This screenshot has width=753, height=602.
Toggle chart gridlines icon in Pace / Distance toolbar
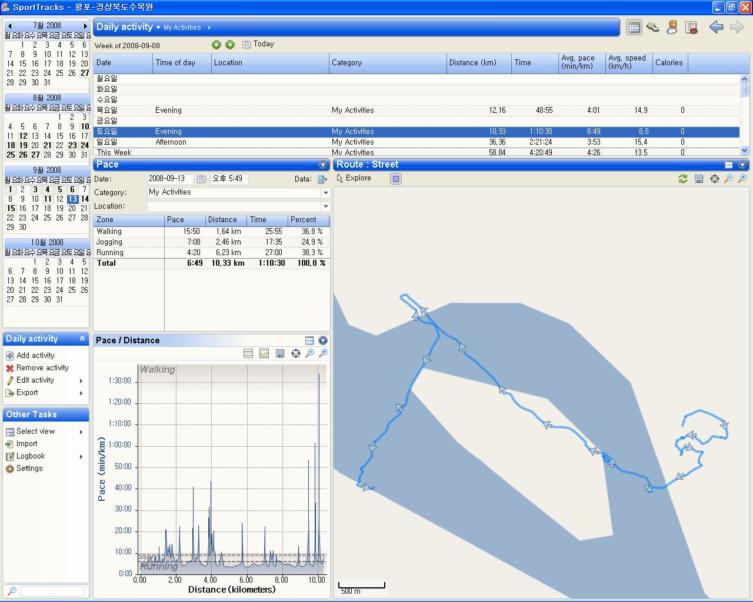click(248, 353)
